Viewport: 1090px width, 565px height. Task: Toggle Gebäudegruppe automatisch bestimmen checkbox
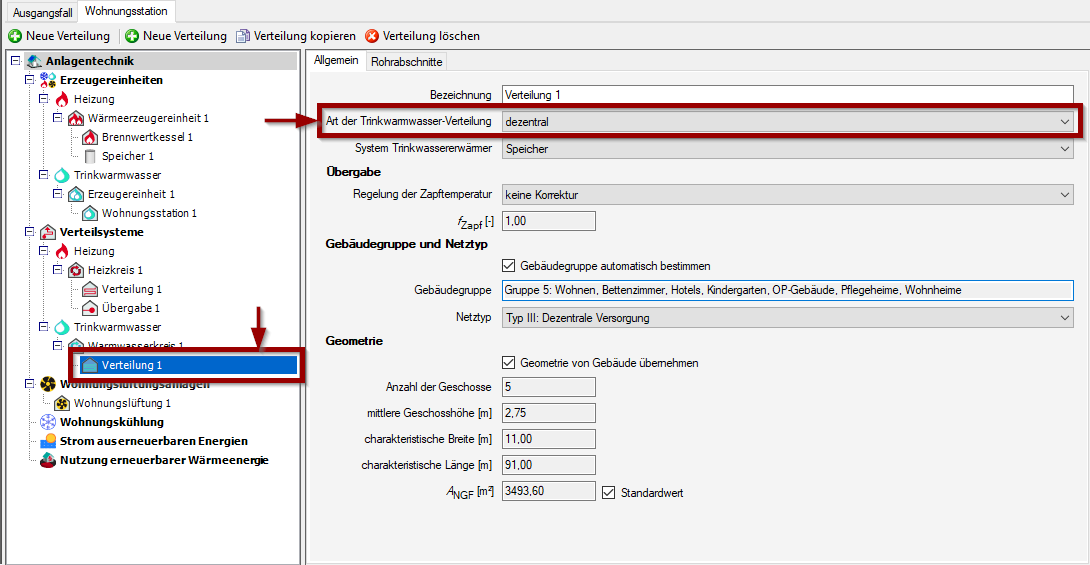[508, 266]
